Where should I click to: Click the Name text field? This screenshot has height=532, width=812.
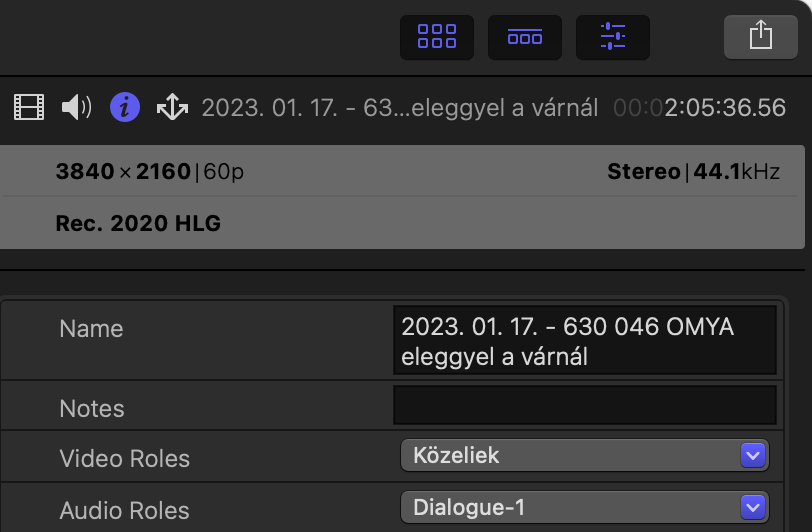click(x=585, y=340)
